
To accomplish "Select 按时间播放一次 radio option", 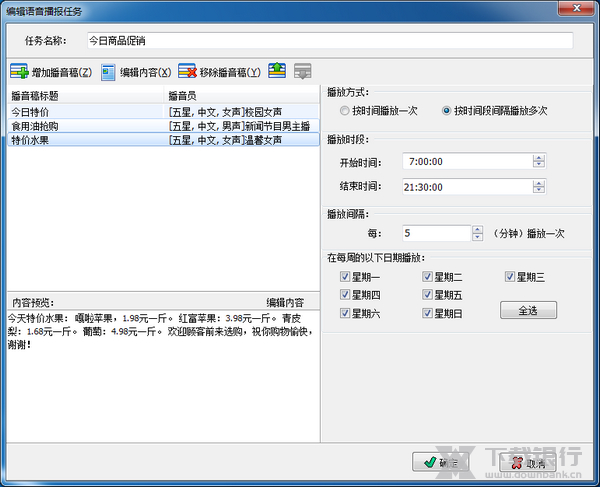I will point(345,111).
